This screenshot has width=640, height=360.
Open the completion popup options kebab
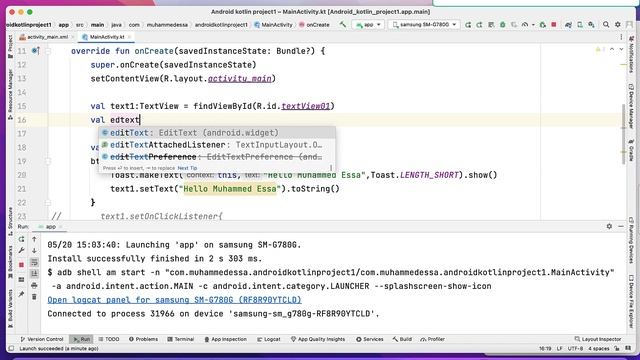point(331,168)
